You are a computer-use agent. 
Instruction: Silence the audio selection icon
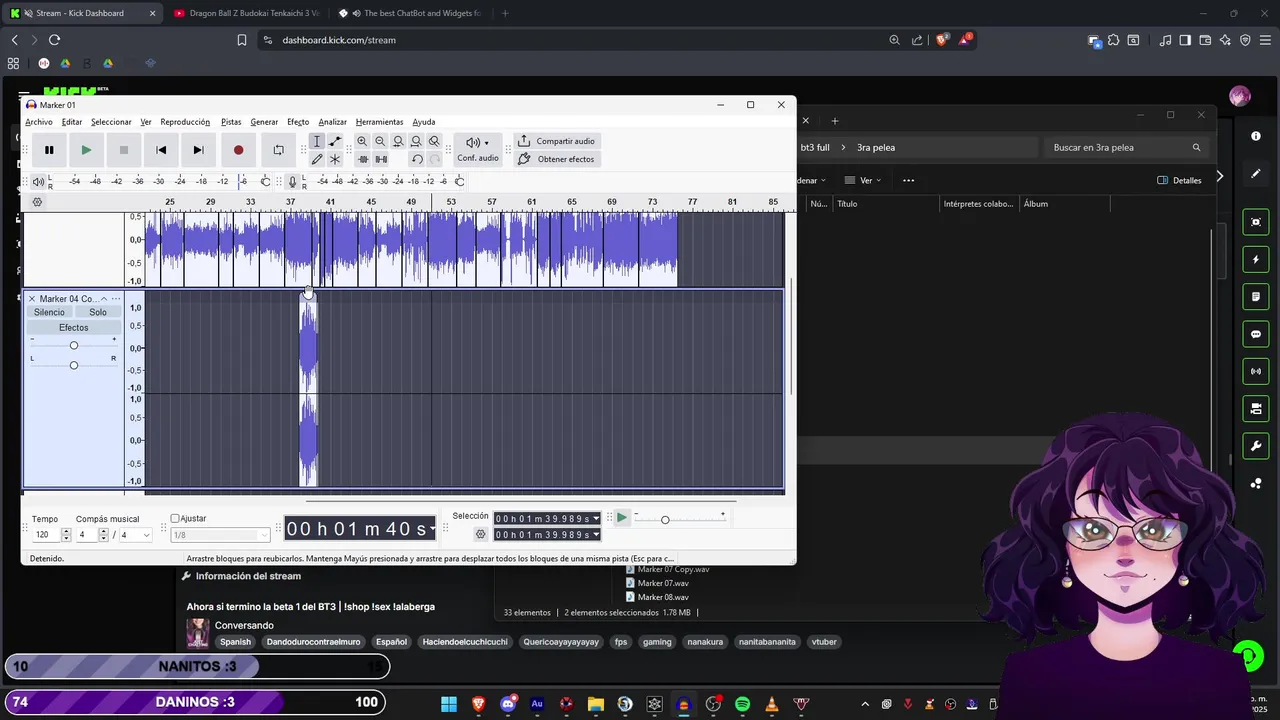[x=381, y=159]
